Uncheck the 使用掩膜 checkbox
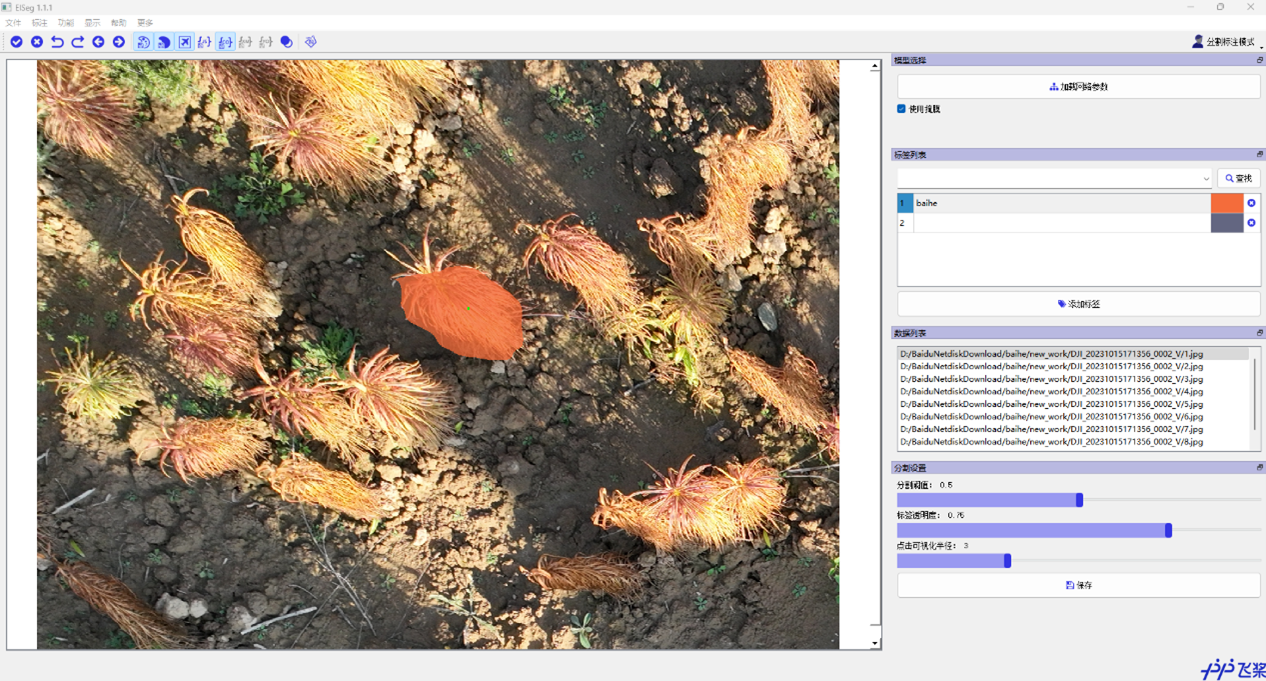The width and height of the screenshot is (1266, 681). click(x=901, y=108)
